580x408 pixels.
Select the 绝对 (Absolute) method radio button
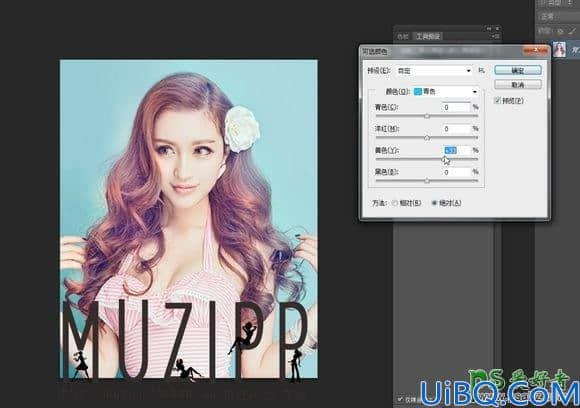434,203
